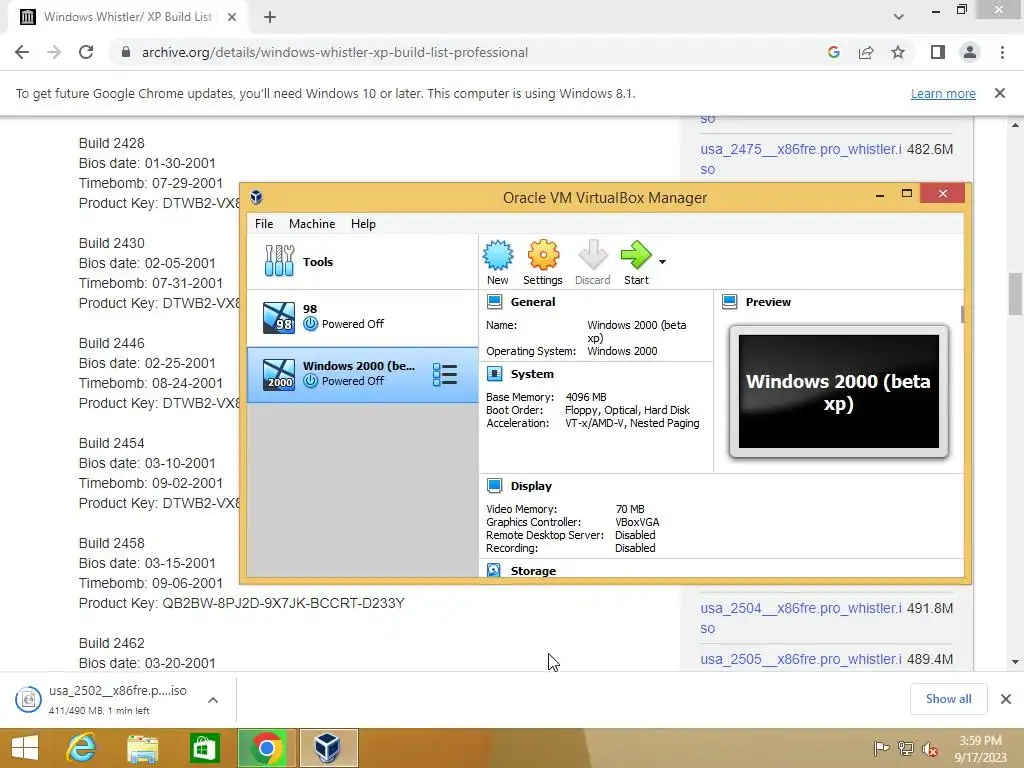Go back in Chrome
The image size is (1024, 768).
point(22,52)
